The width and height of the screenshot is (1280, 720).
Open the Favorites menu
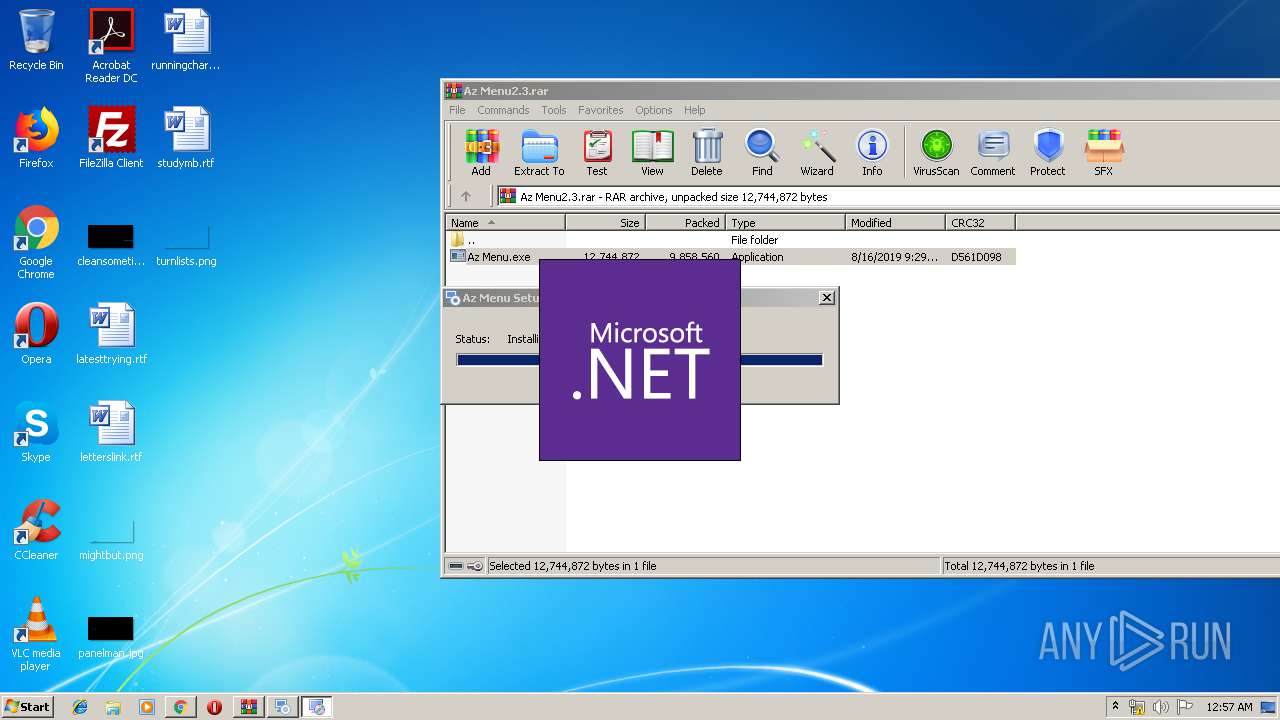pyautogui.click(x=600, y=110)
